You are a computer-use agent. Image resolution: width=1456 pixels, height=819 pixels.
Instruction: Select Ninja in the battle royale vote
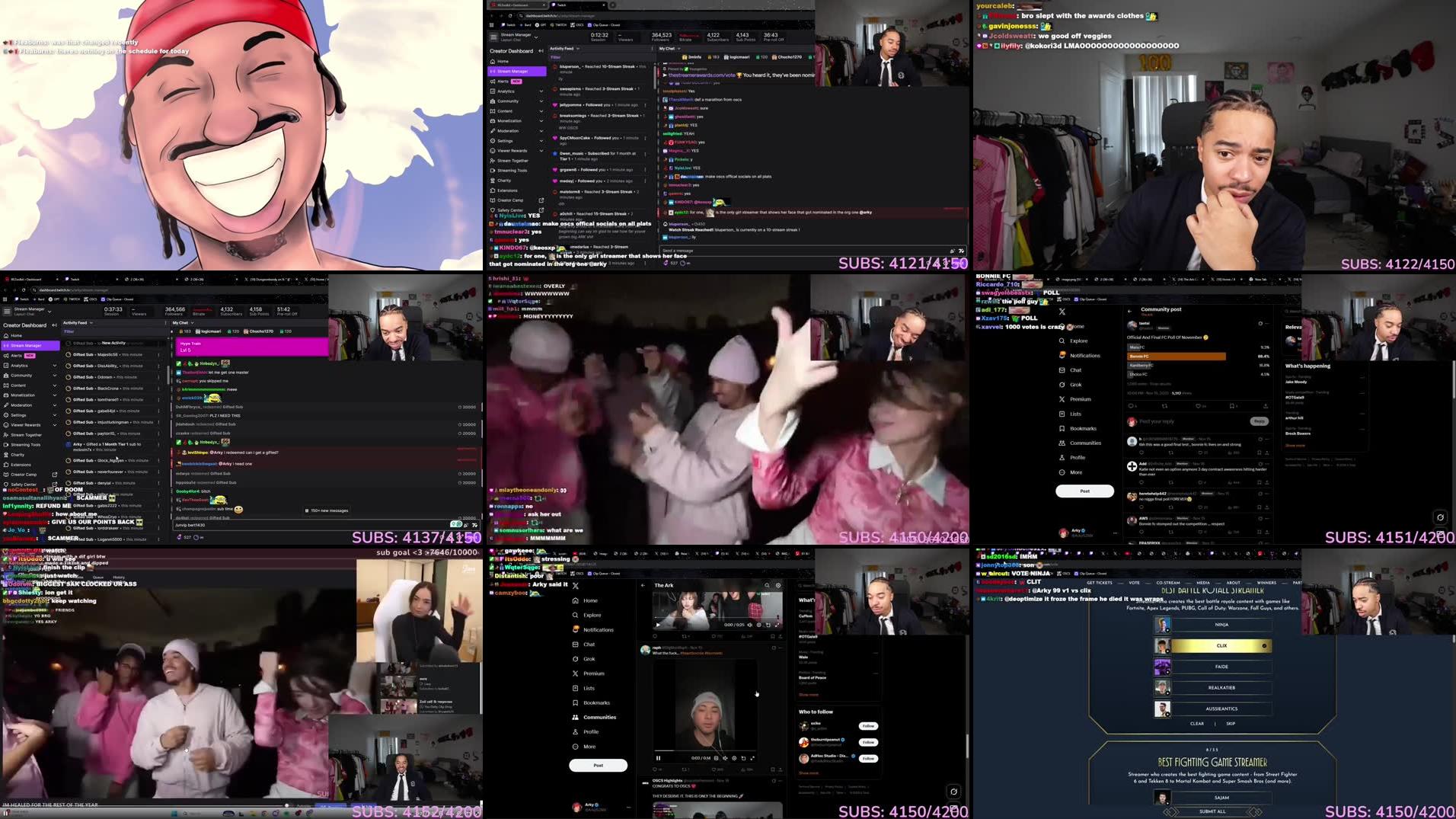point(1221,624)
